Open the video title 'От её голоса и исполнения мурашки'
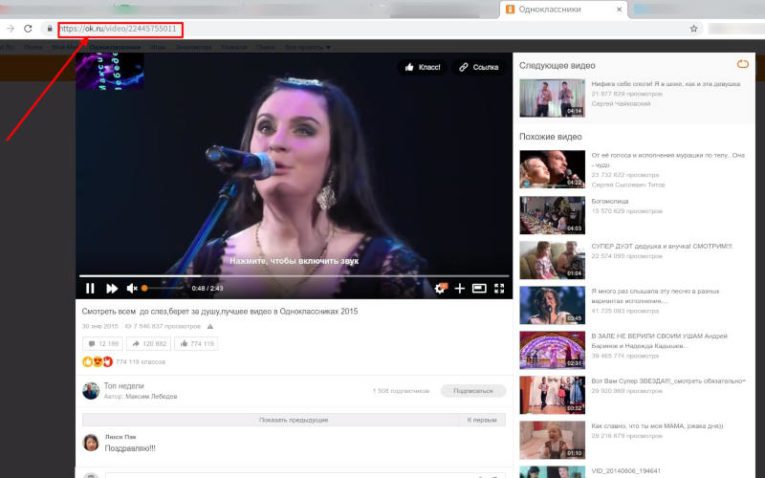This screenshot has height=478, width=765. tap(668, 159)
